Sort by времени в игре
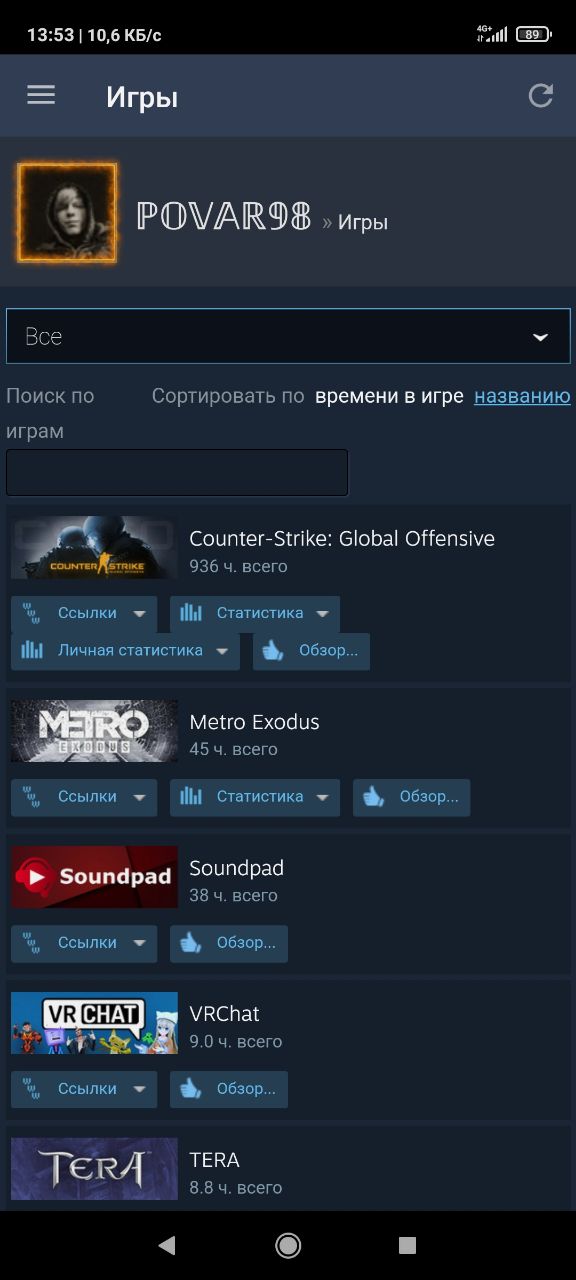 389,396
